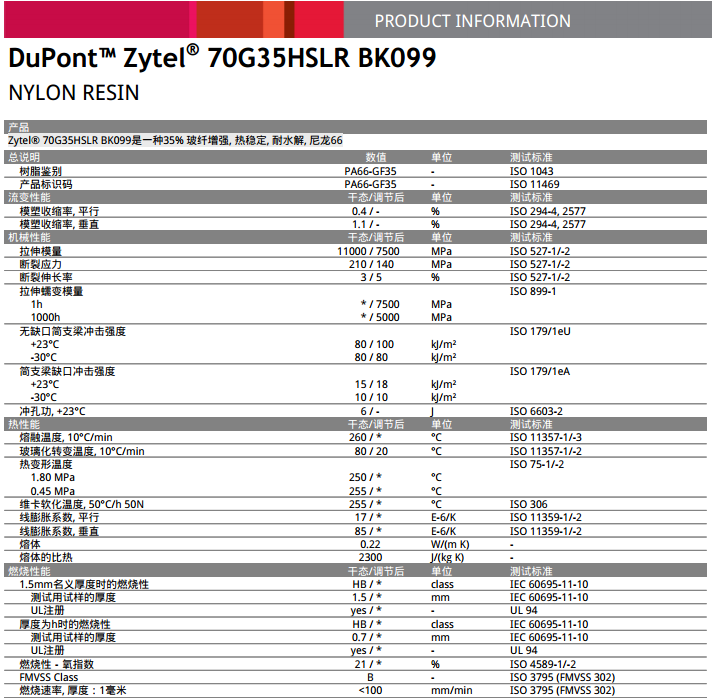The height and width of the screenshot is (698, 712).
Task: Click the 简支梁缺口冲击强度 label
Action: (67, 371)
